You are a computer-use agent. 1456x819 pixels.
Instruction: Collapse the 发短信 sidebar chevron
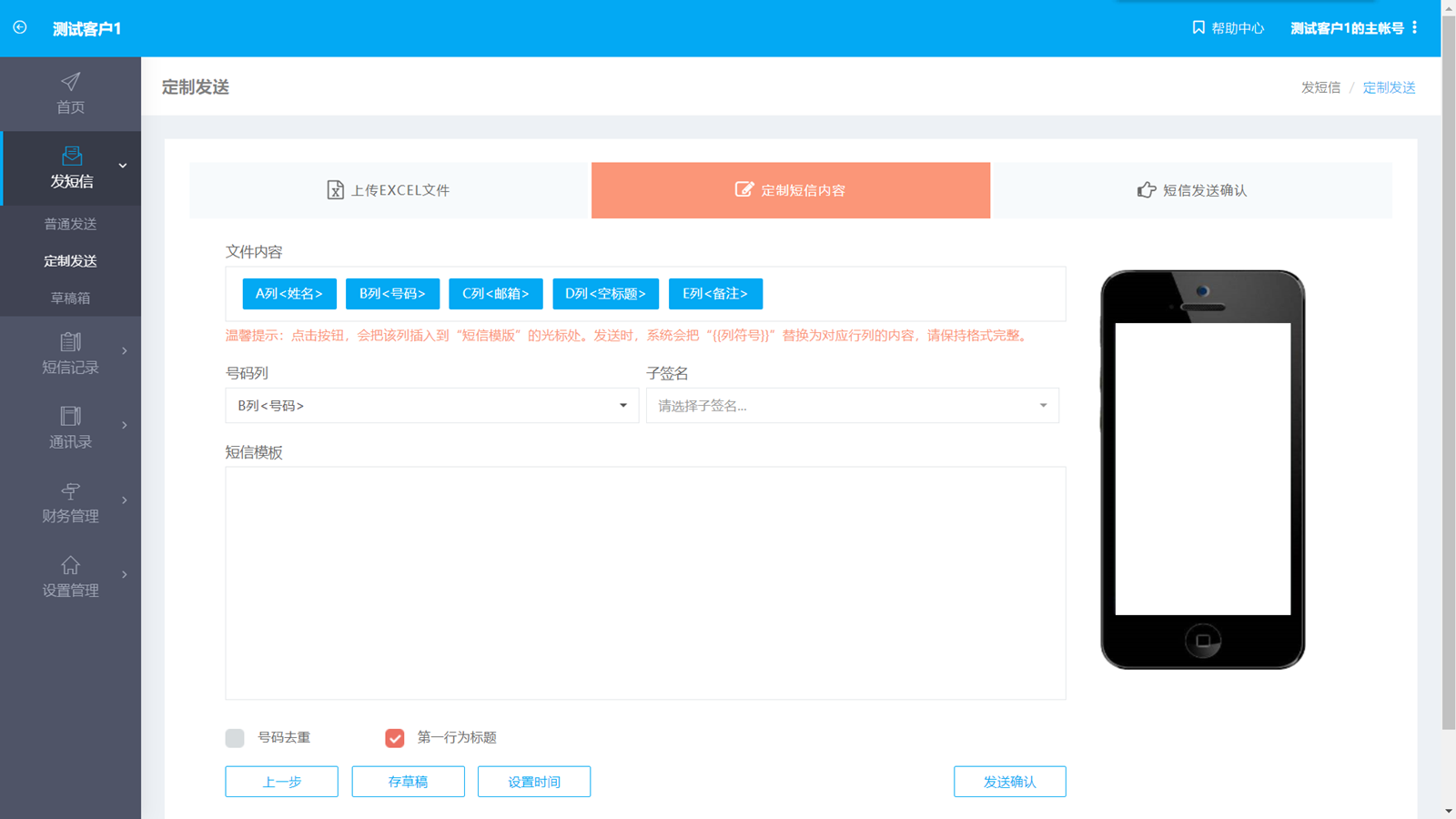click(x=123, y=166)
